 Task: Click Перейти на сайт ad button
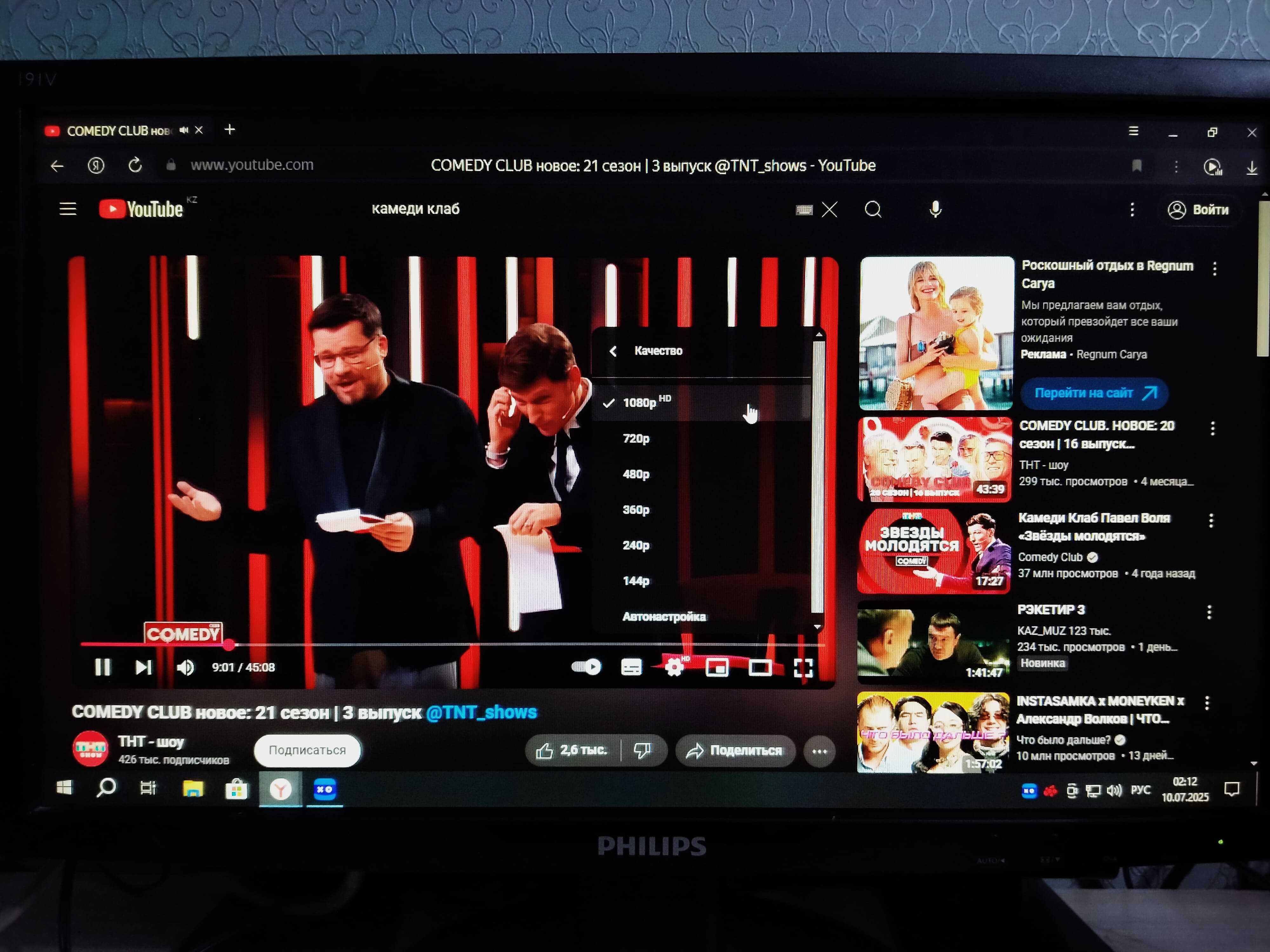click(x=1095, y=393)
